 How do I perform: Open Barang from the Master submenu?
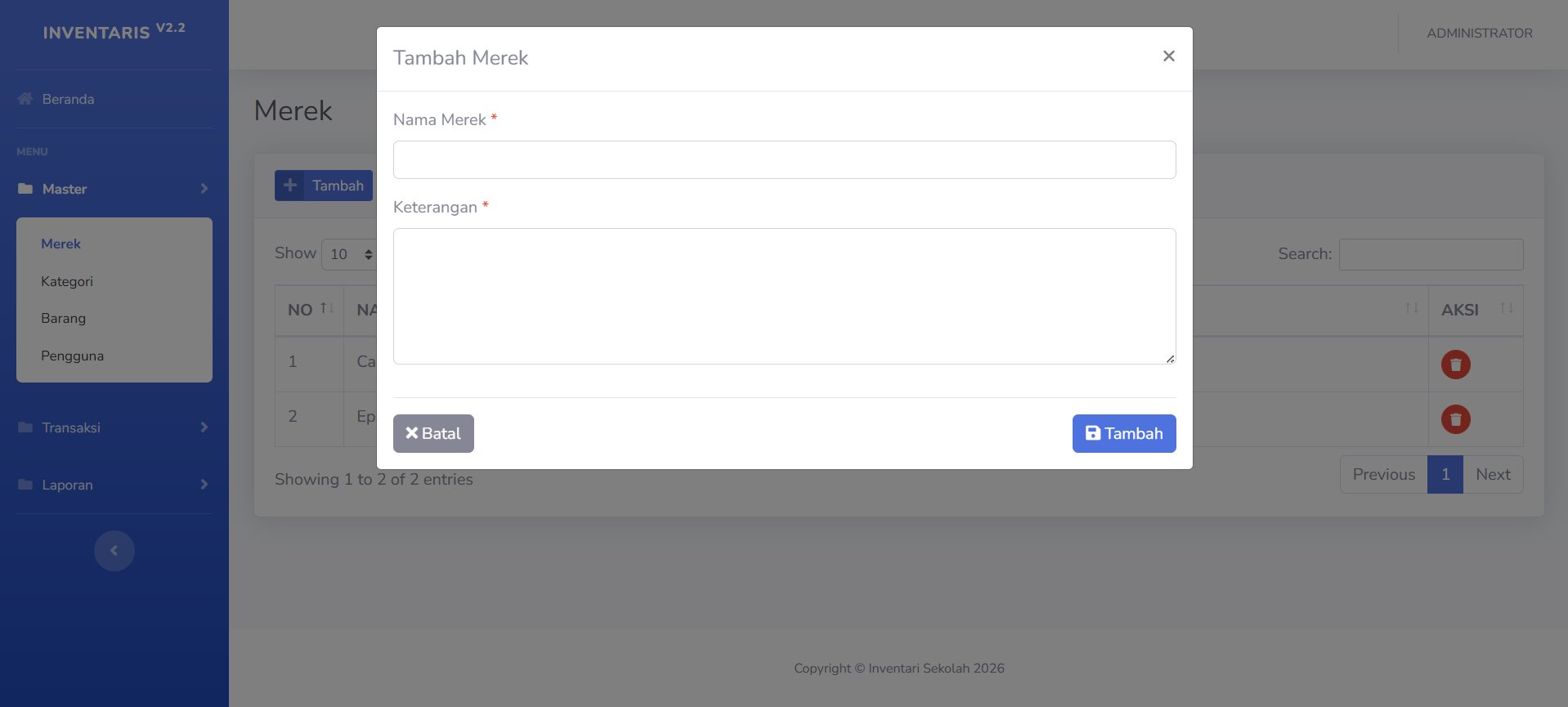(x=63, y=318)
